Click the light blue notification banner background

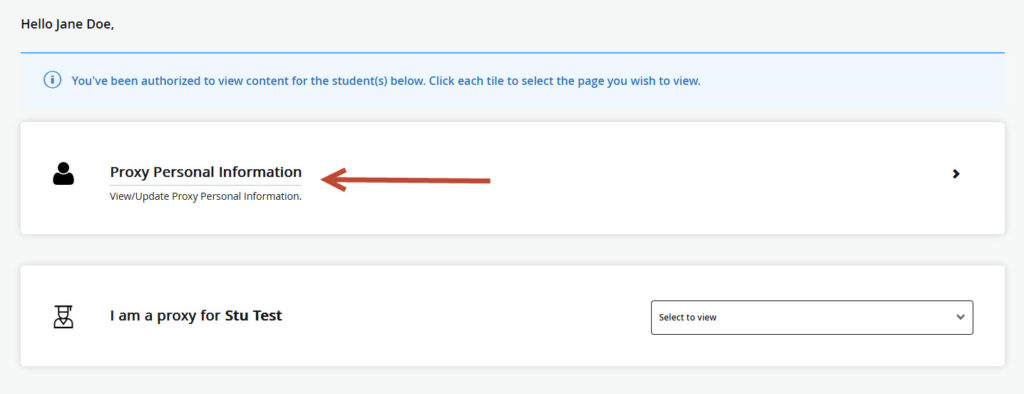tap(849, 81)
